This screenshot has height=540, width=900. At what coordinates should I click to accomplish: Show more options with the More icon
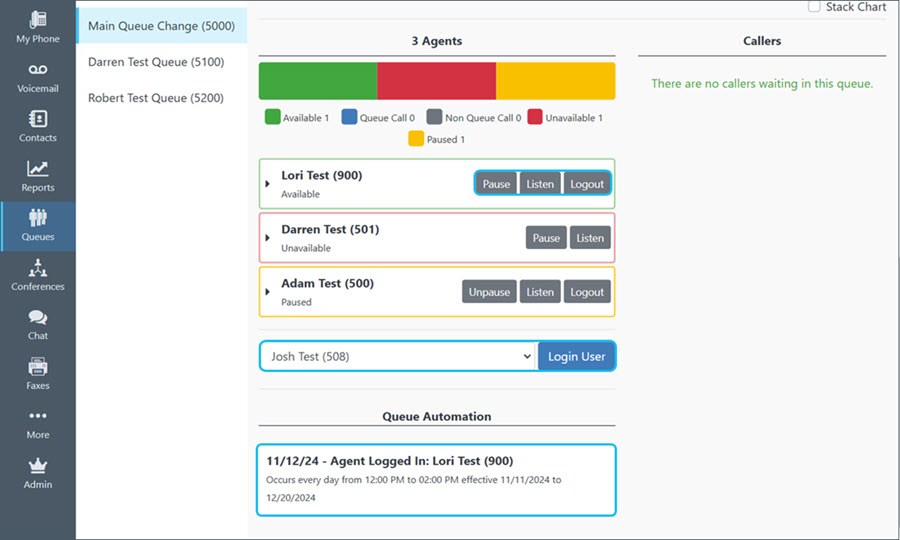point(38,416)
